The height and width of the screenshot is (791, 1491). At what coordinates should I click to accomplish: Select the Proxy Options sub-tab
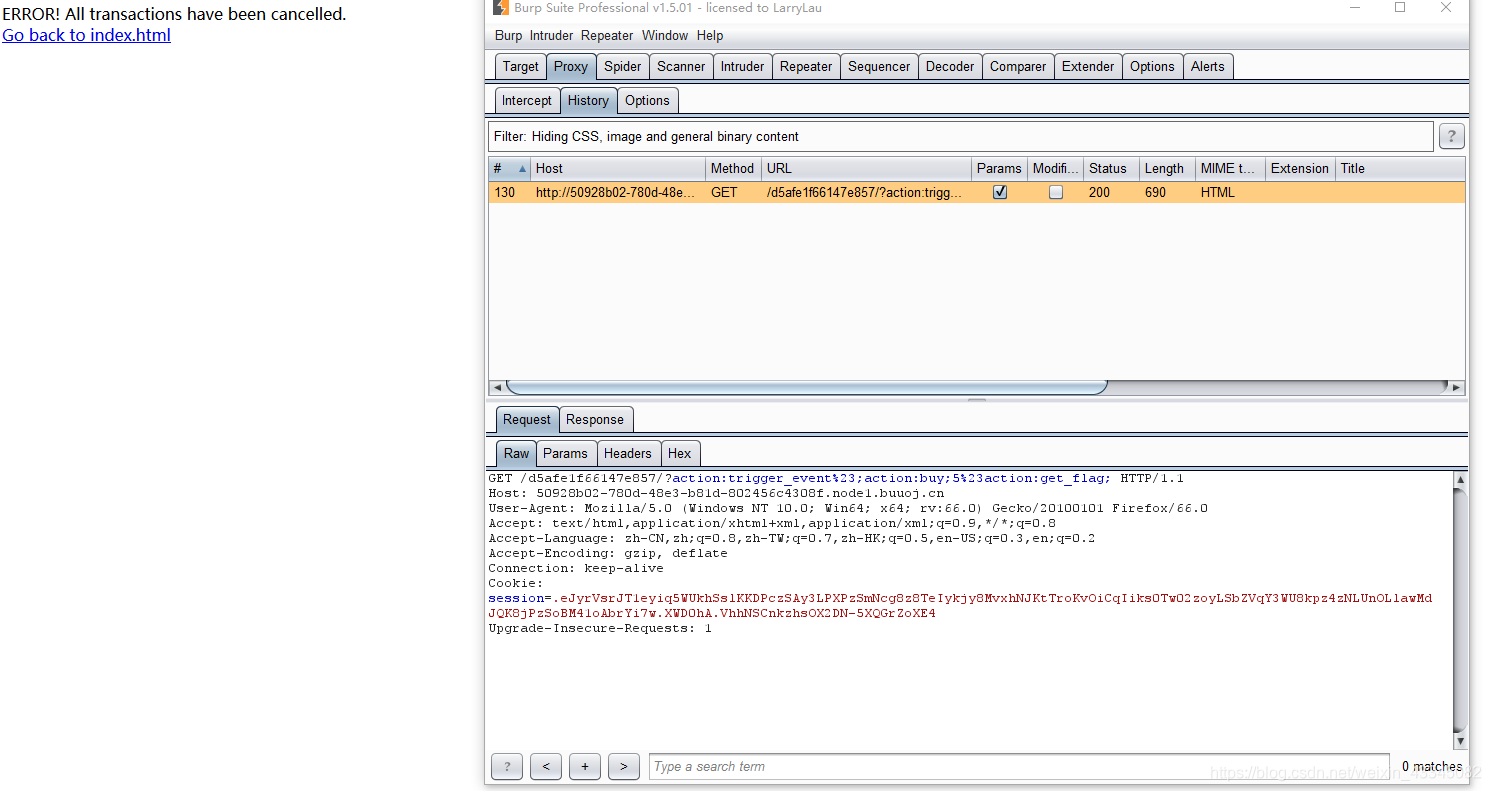click(647, 101)
